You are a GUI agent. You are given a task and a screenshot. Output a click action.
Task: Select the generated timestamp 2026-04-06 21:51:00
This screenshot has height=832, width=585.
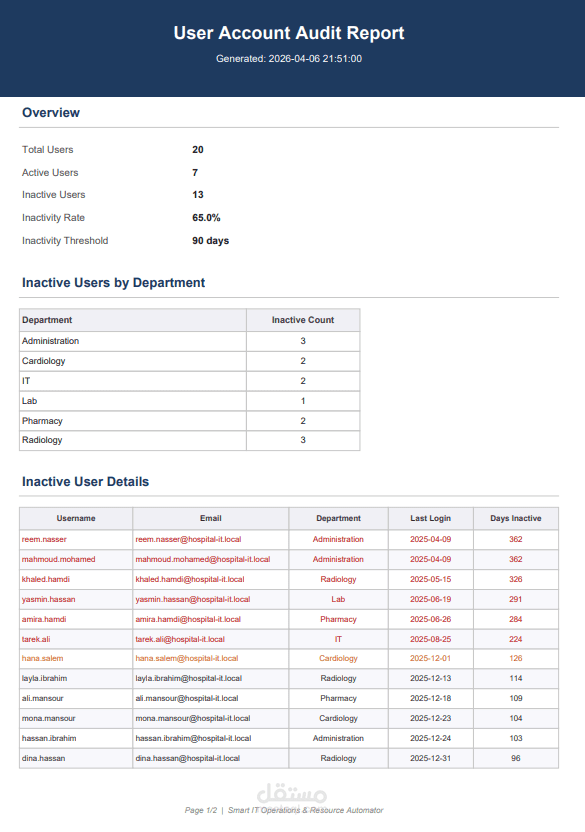pos(315,59)
